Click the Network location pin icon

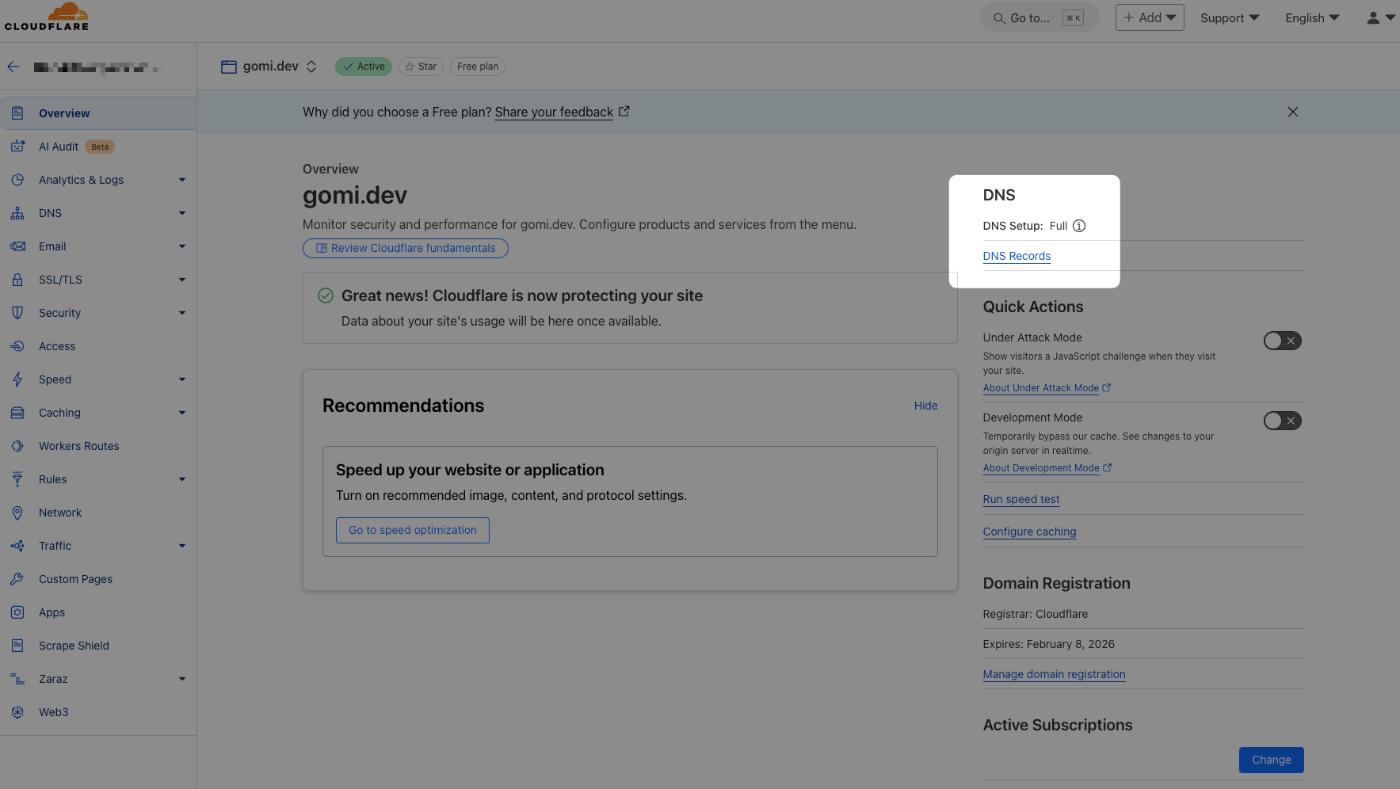[17, 512]
